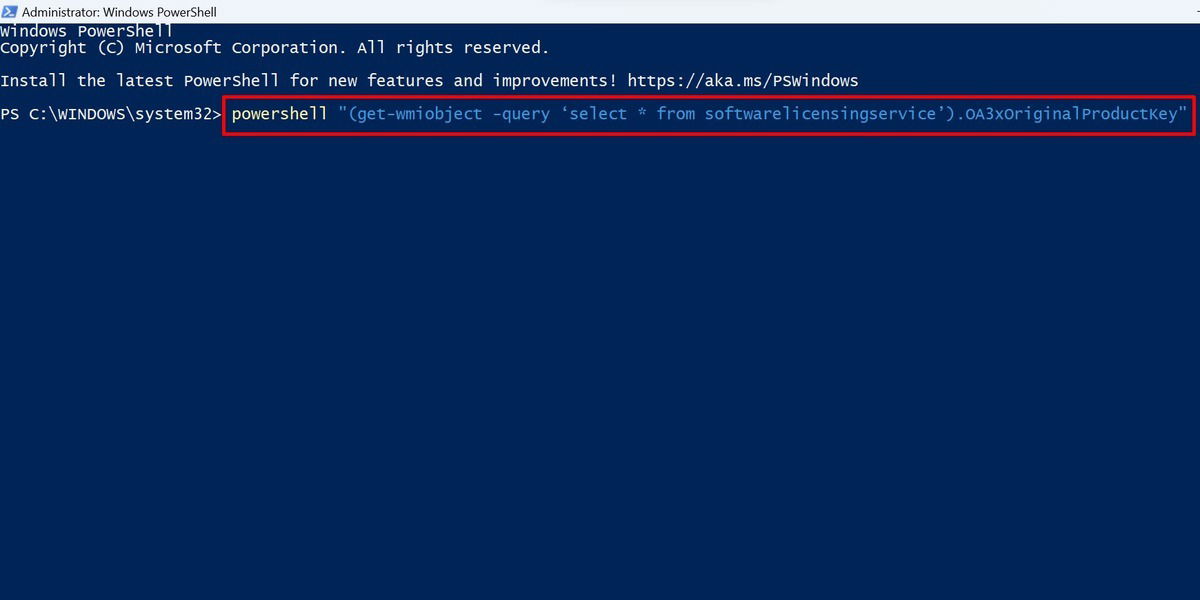
Task: Click the word 'select' in the query
Action: coord(597,114)
